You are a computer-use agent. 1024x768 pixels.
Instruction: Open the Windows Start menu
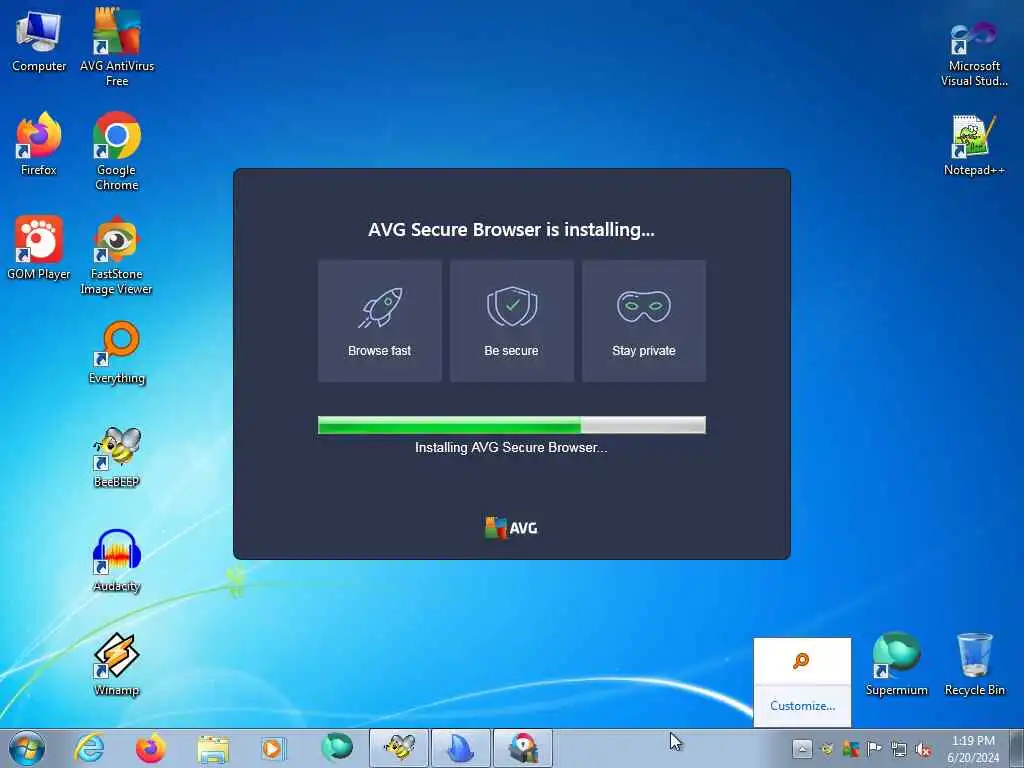[27, 748]
